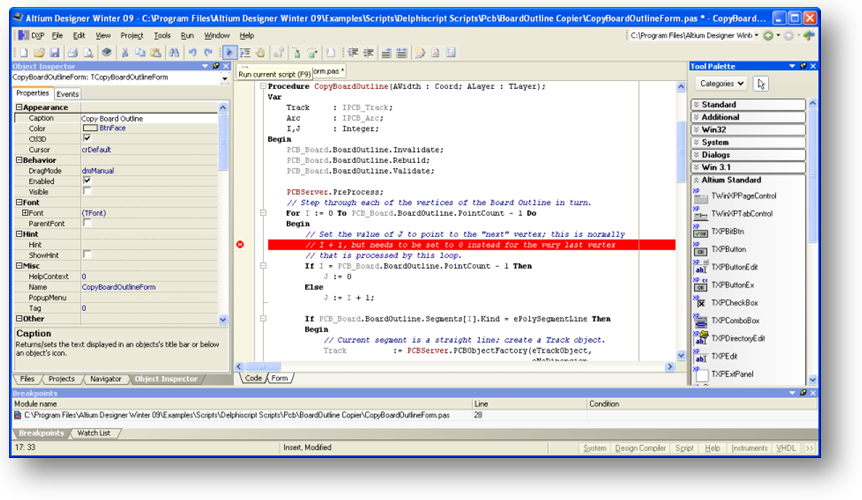Click the Script status bar button

[x=684, y=448]
